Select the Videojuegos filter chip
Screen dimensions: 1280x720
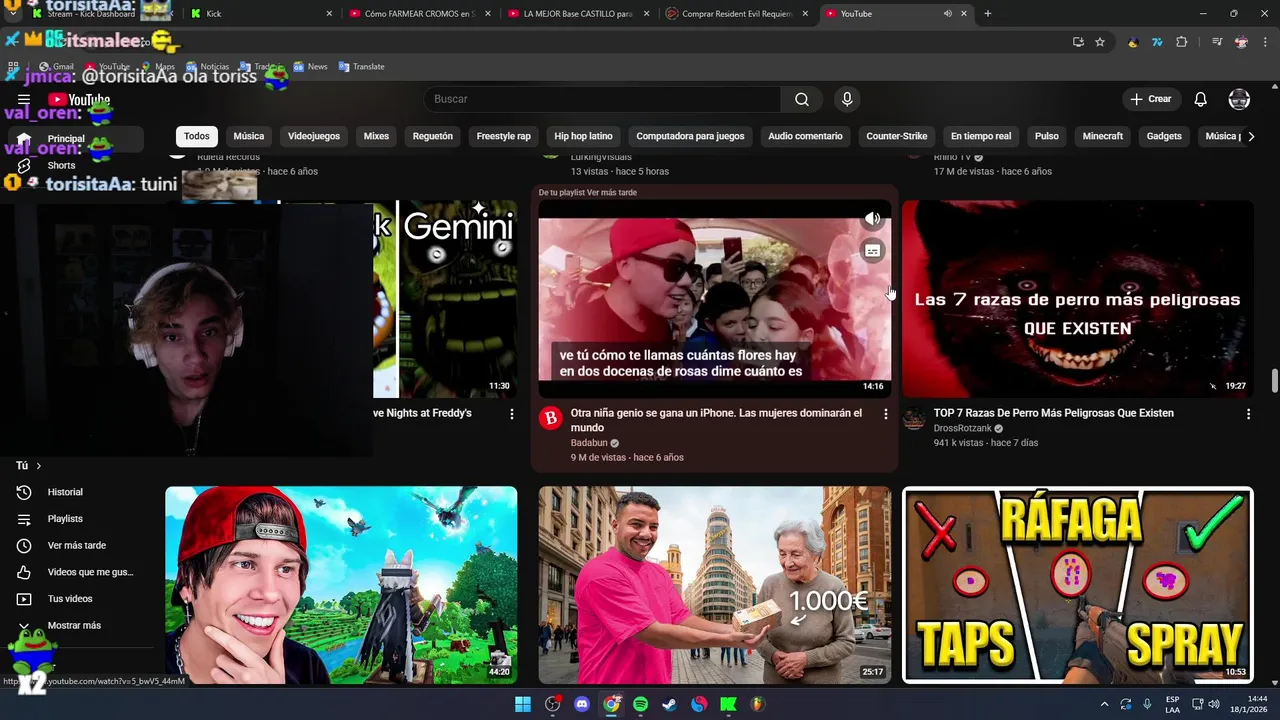[x=314, y=136]
